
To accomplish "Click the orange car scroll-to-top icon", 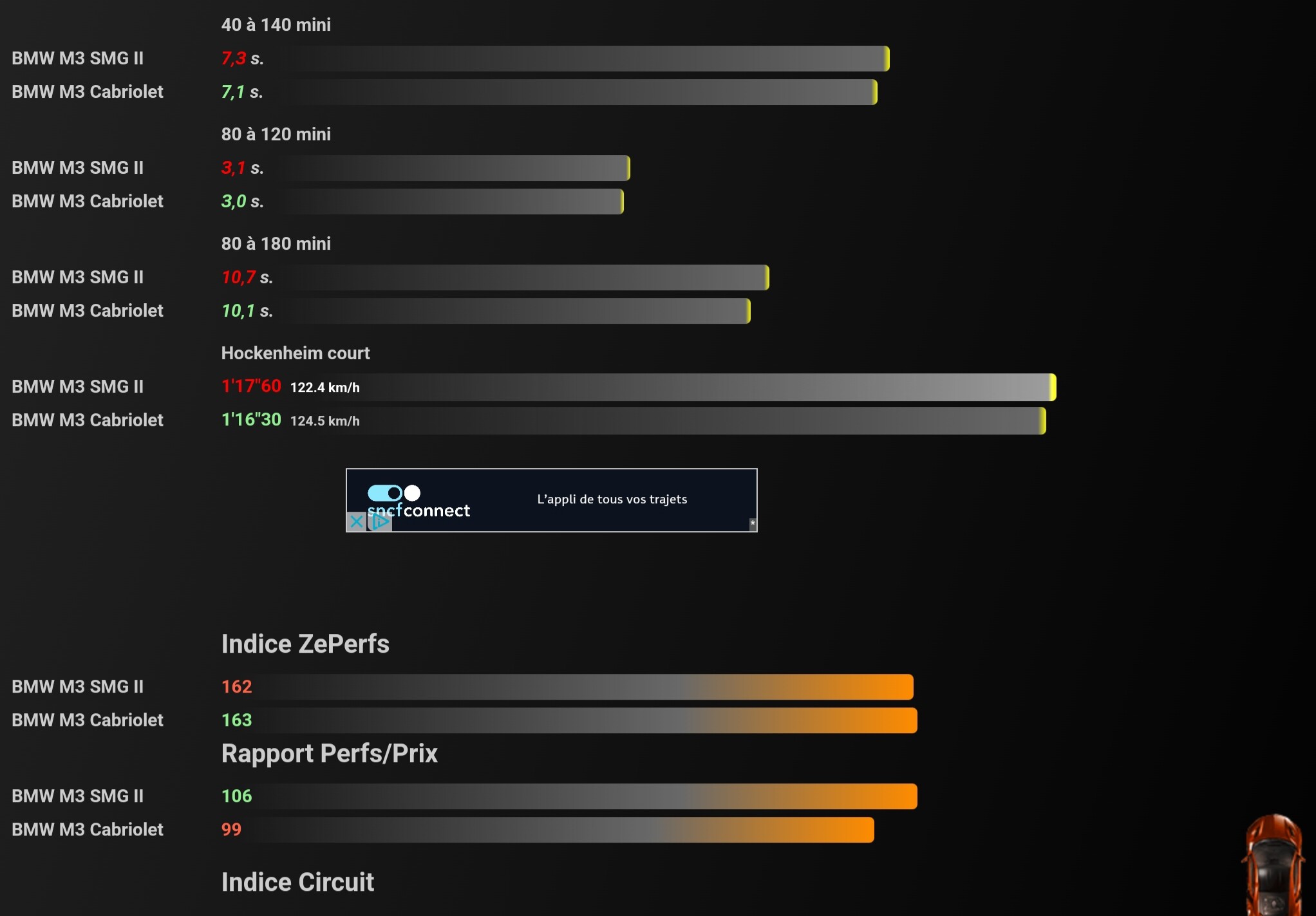I will tap(1274, 865).
